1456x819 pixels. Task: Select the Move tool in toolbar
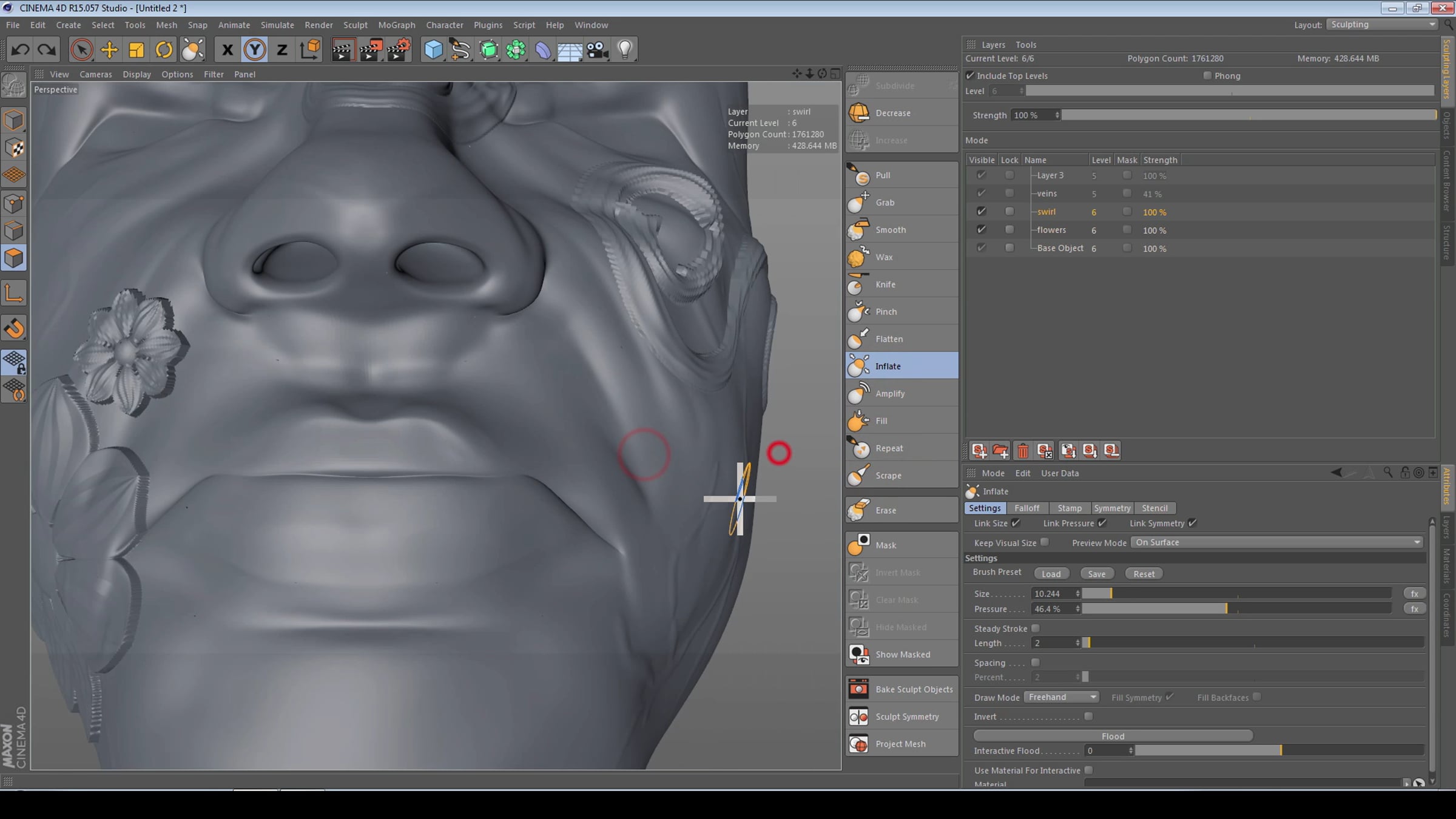pyautogui.click(x=109, y=50)
